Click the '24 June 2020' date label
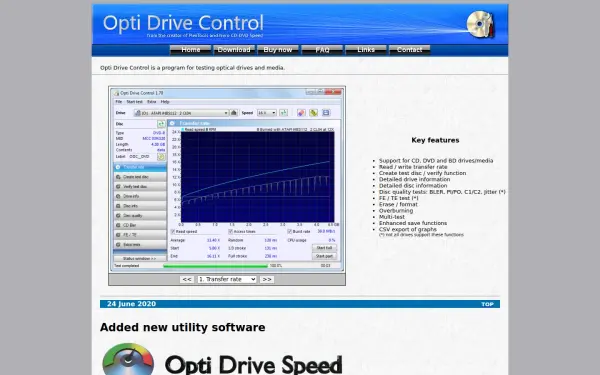600x375 pixels. 131,304
